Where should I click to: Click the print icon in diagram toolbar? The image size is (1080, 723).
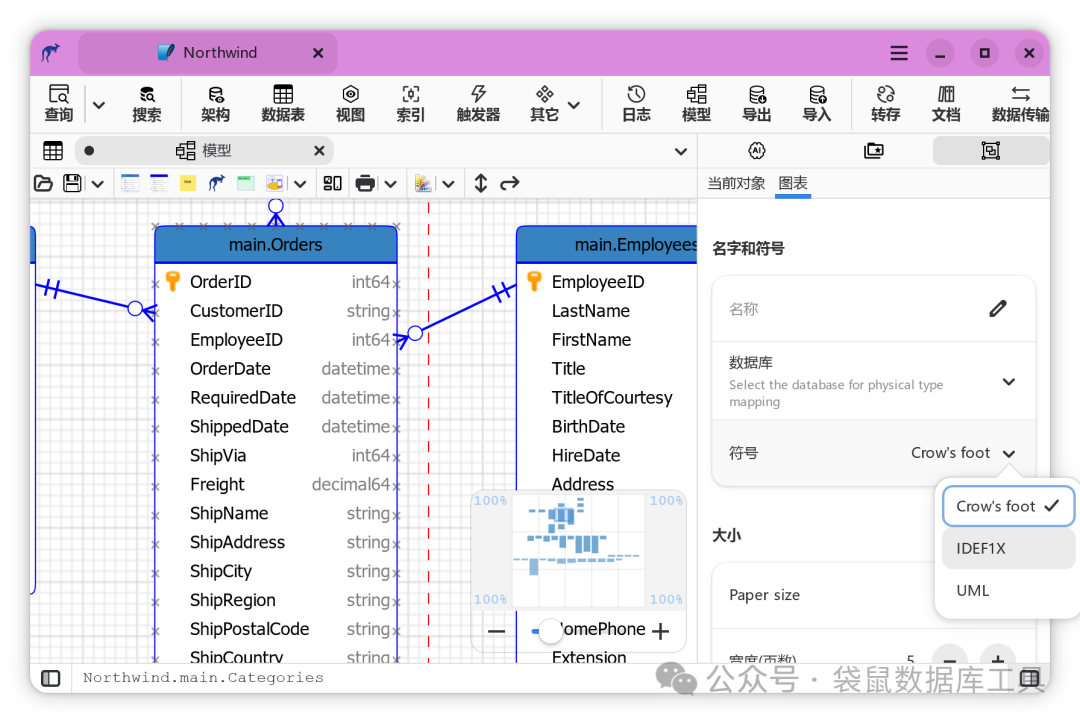click(365, 183)
